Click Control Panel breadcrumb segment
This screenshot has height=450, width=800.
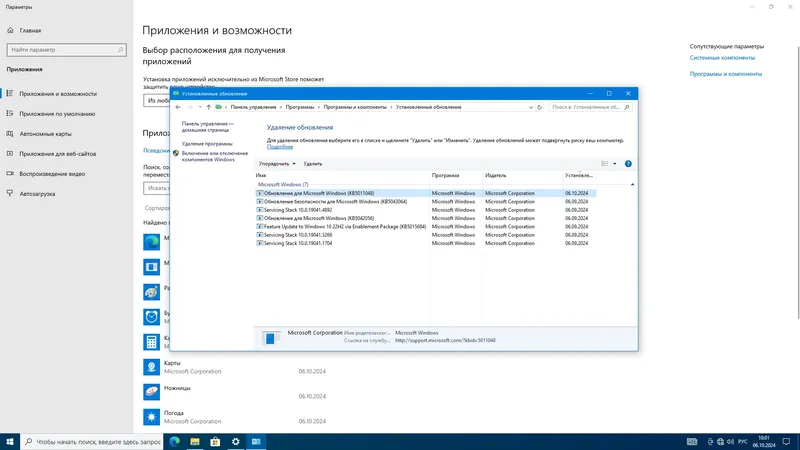point(253,107)
